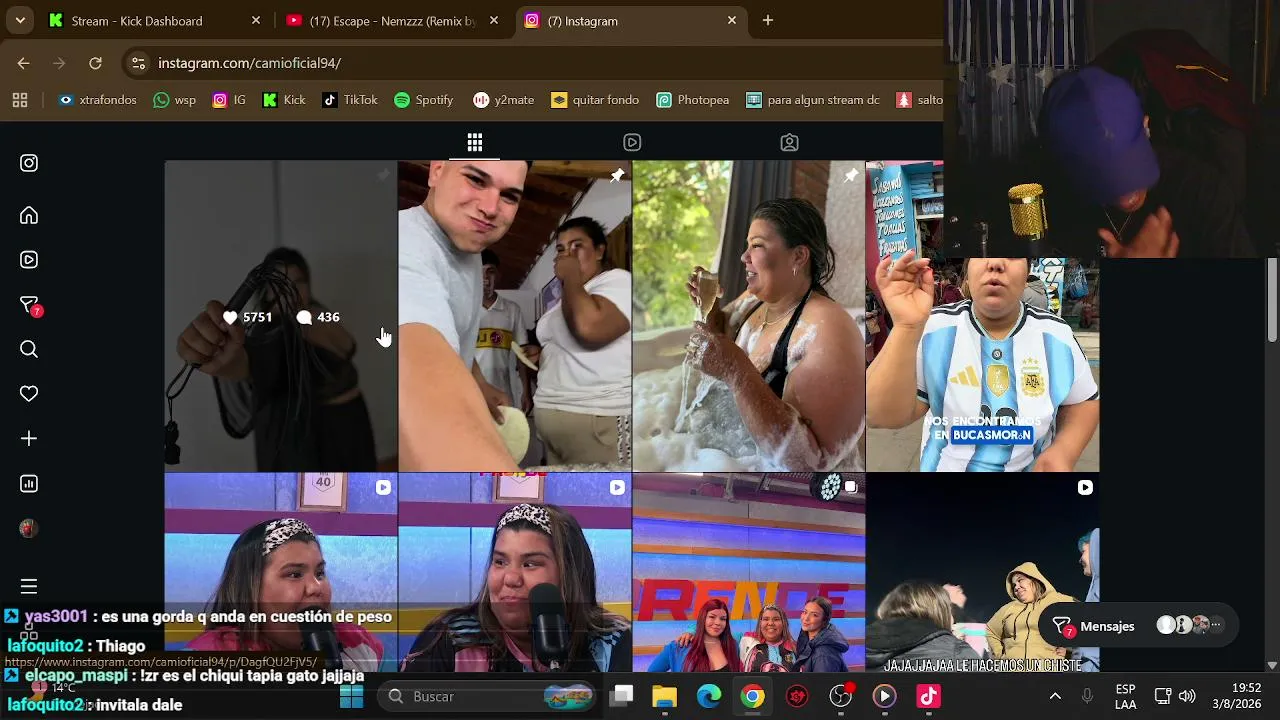This screenshot has height=720, width=1280.
Task: Switch to the profile Reels tab
Action: (x=632, y=143)
